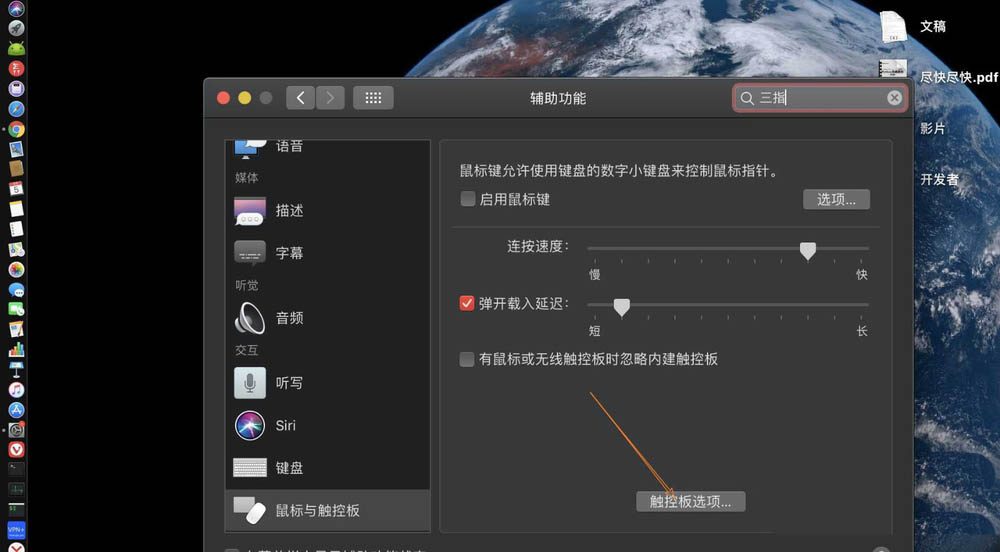The image size is (1000, 552).
Task: Open Maps app in the Dock
Action: click(16, 249)
